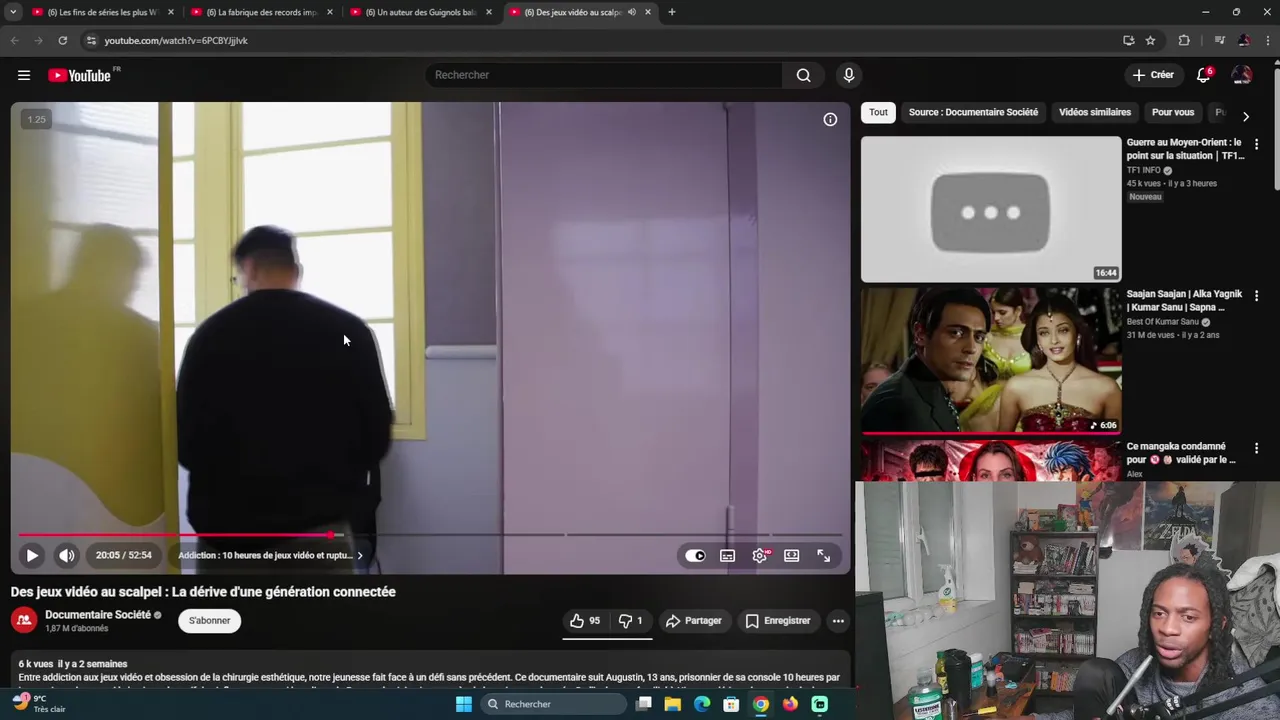Mute the video volume
1280x720 pixels.
[66, 555]
